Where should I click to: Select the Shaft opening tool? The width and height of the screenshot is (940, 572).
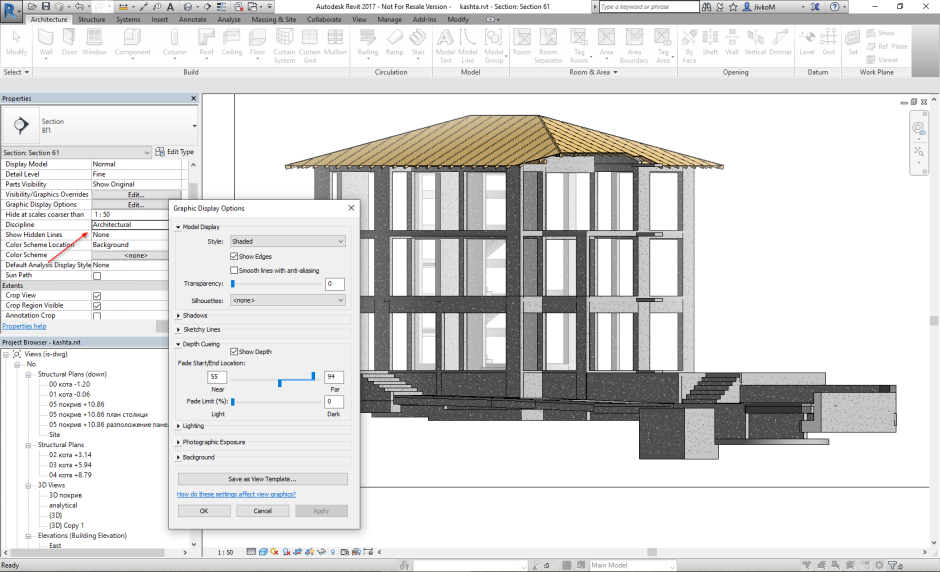(x=710, y=42)
